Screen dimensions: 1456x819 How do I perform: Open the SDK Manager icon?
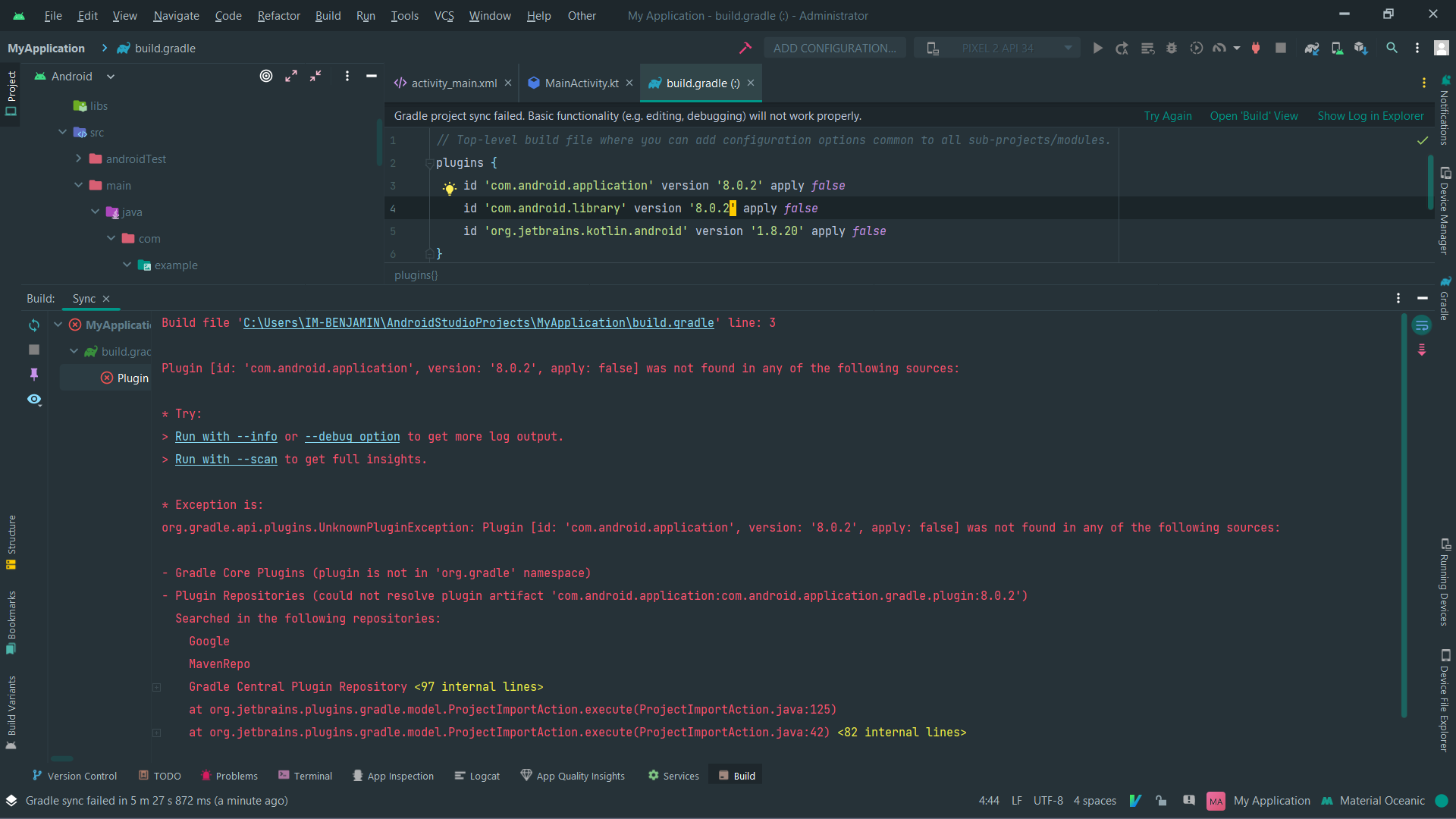pos(1361,48)
